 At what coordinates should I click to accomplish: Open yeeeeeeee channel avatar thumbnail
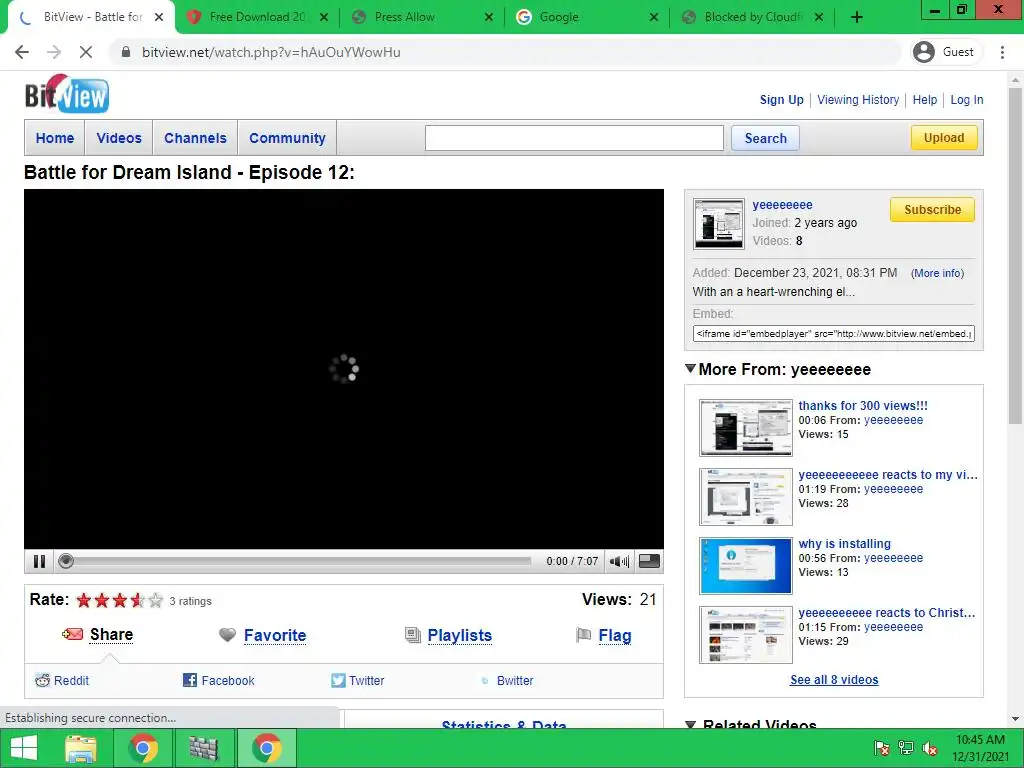(x=718, y=223)
